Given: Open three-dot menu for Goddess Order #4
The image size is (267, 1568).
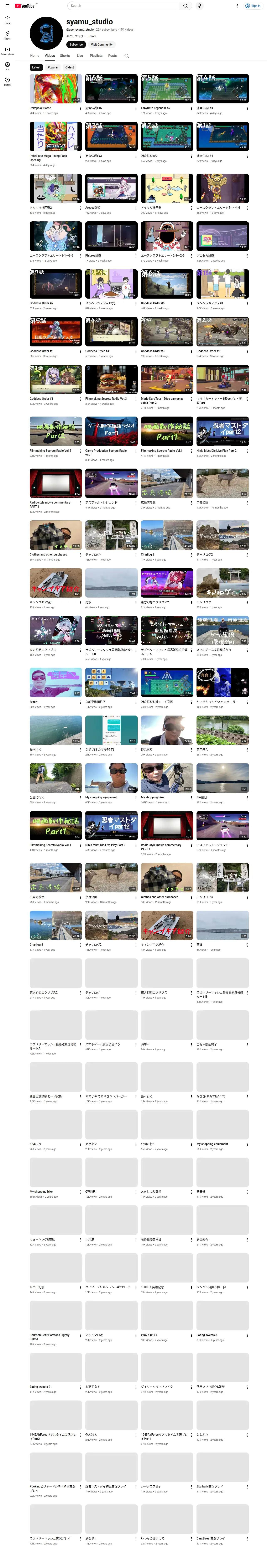Looking at the screenshot, I should (x=136, y=351).
